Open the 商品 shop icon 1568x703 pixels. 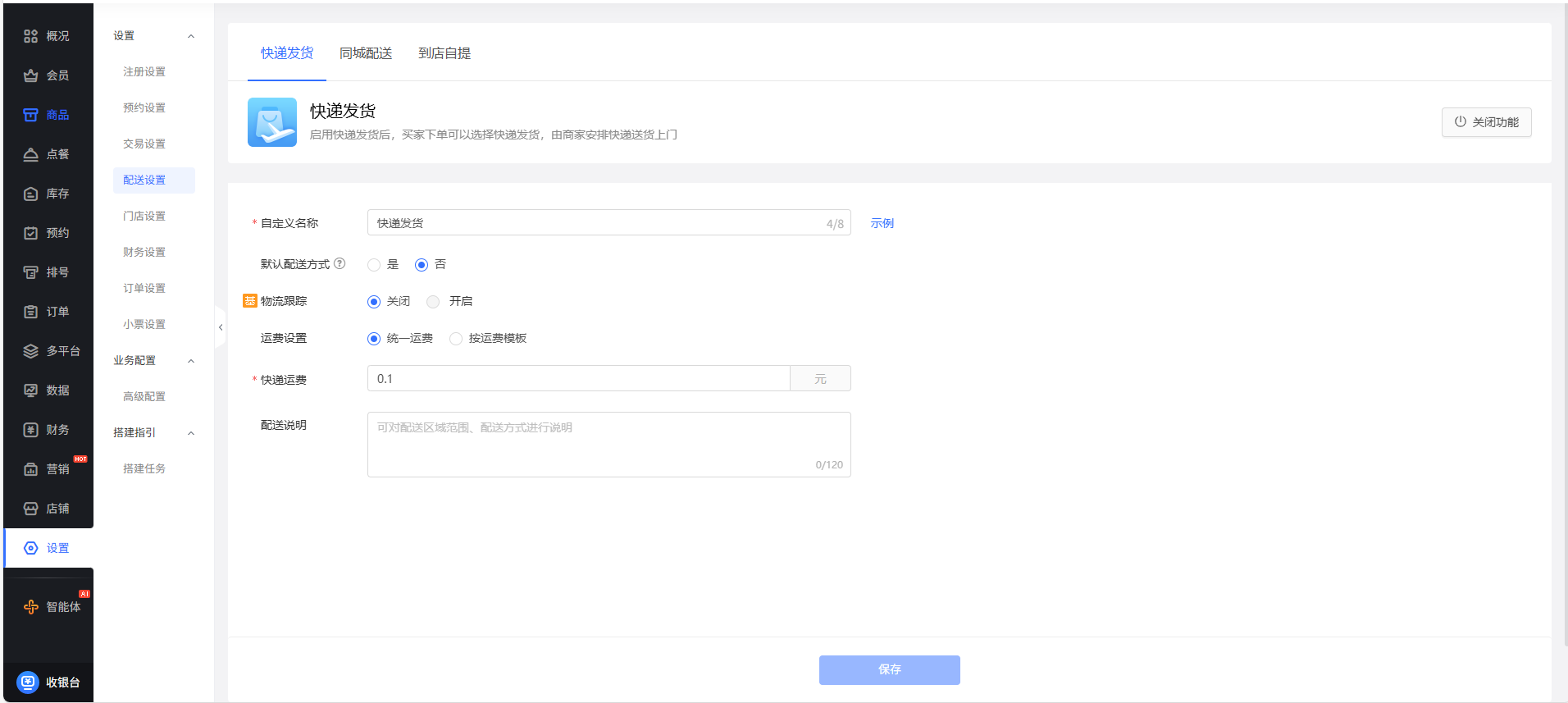30,115
